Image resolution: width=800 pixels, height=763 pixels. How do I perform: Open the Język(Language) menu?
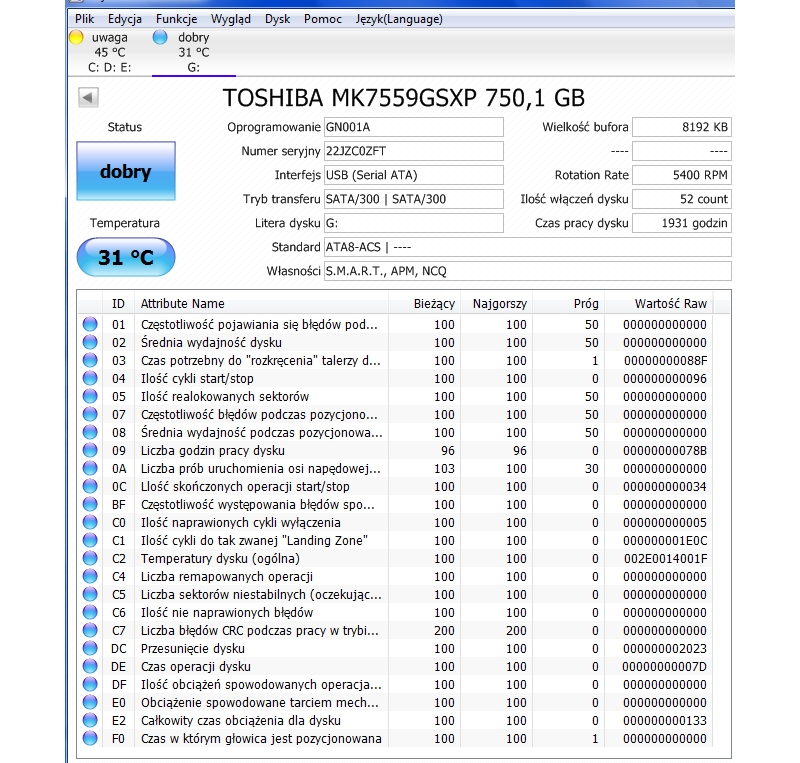[x=399, y=19]
